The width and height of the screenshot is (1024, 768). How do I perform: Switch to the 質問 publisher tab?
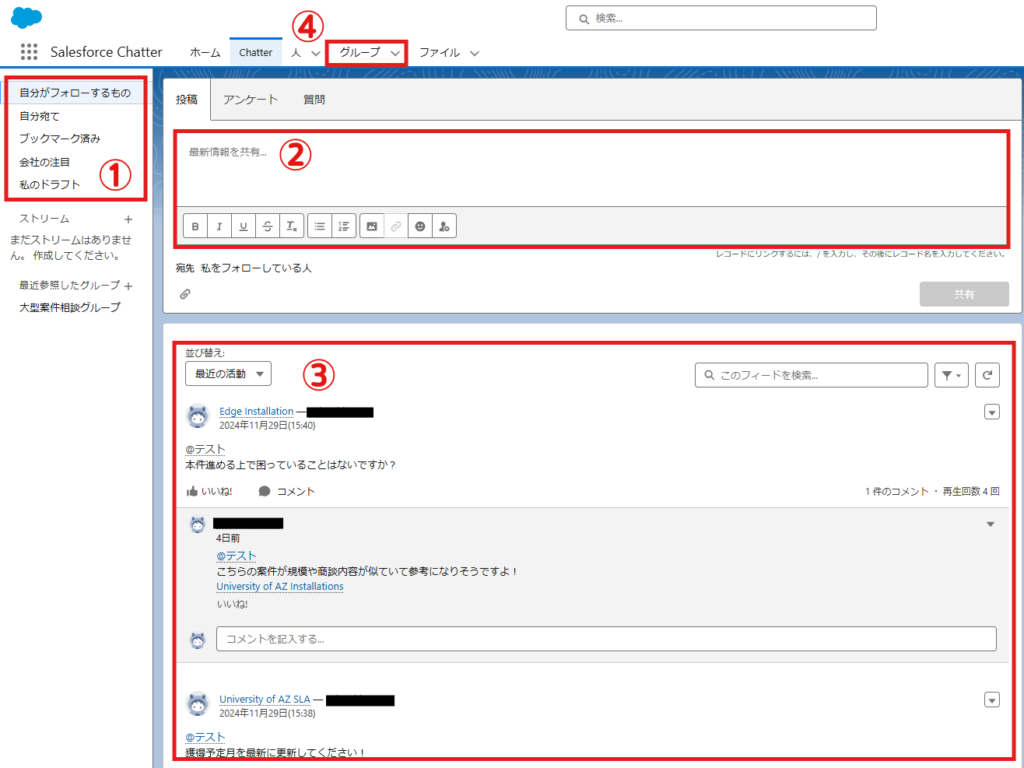click(x=314, y=99)
